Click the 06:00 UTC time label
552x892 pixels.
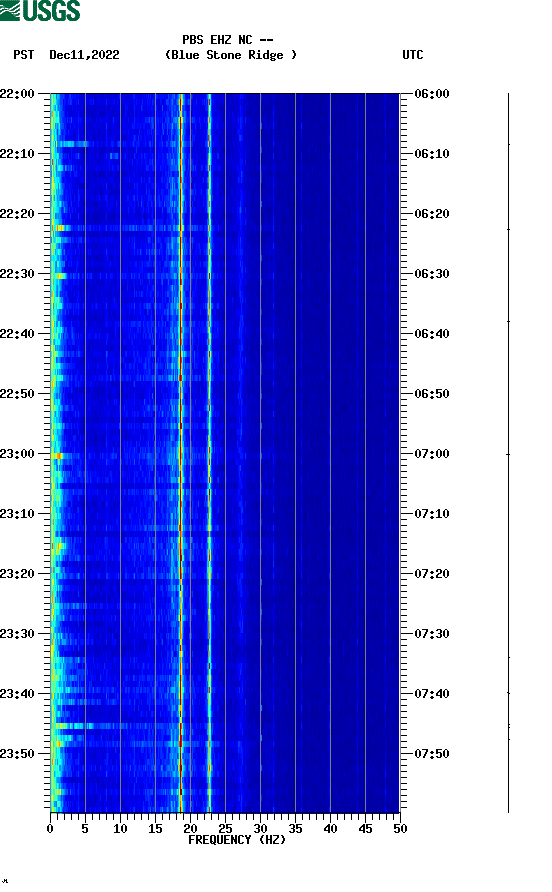click(x=432, y=94)
